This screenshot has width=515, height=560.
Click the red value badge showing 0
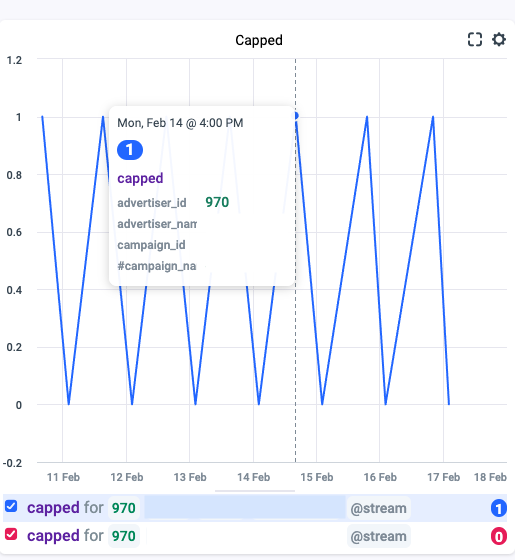(x=499, y=536)
